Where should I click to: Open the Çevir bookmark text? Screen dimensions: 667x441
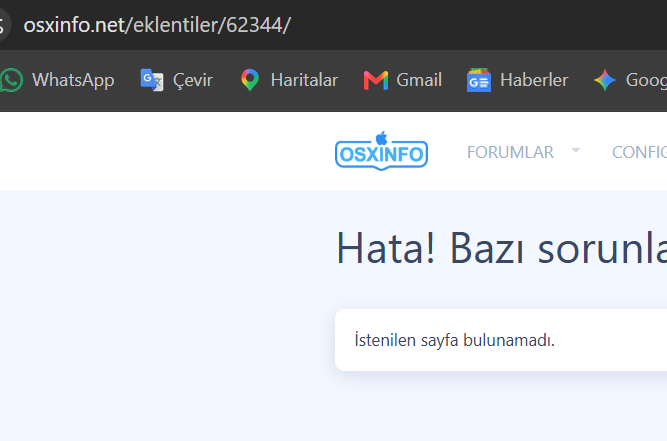click(x=193, y=80)
